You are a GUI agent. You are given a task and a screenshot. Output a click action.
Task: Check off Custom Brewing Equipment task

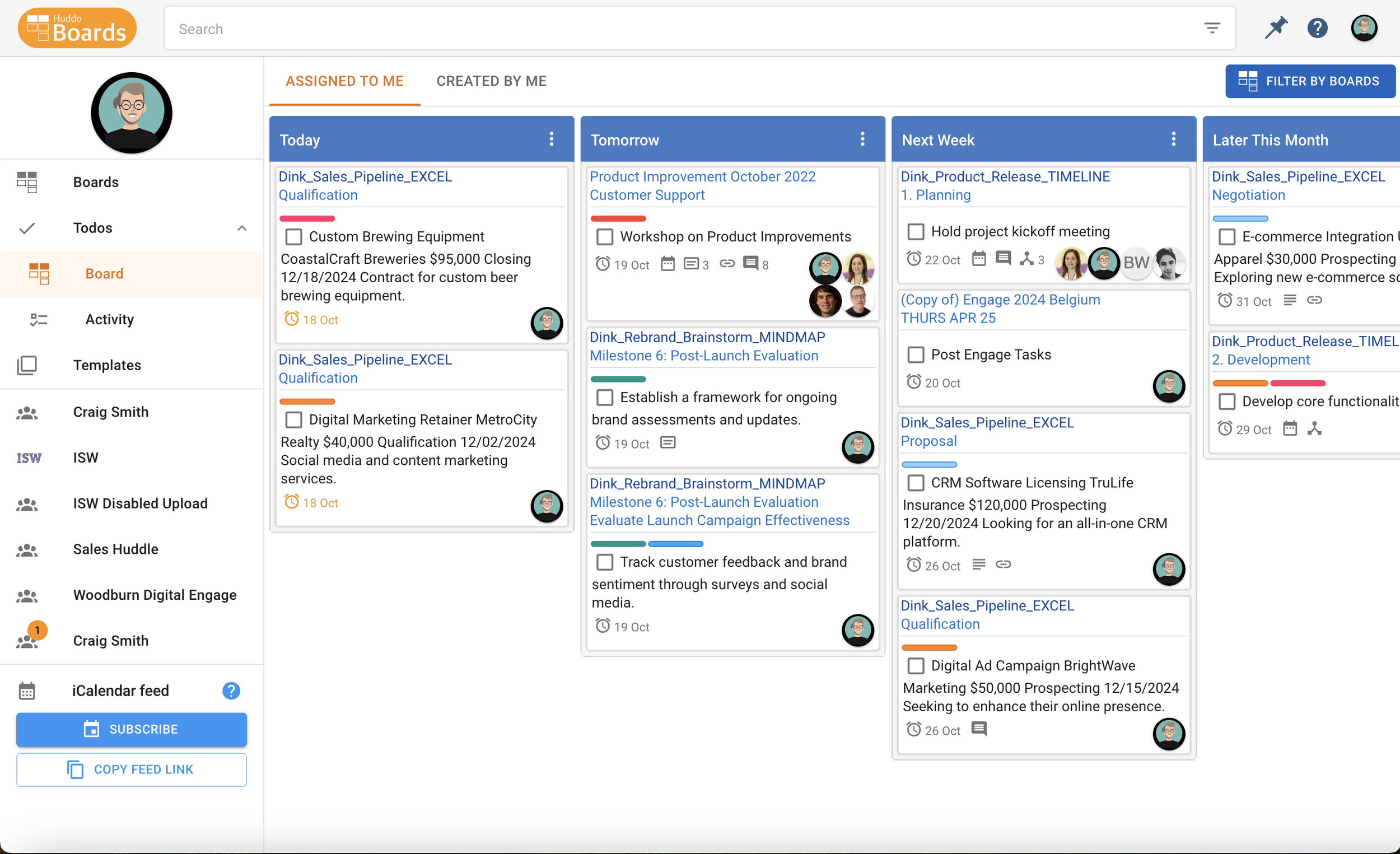click(x=294, y=236)
